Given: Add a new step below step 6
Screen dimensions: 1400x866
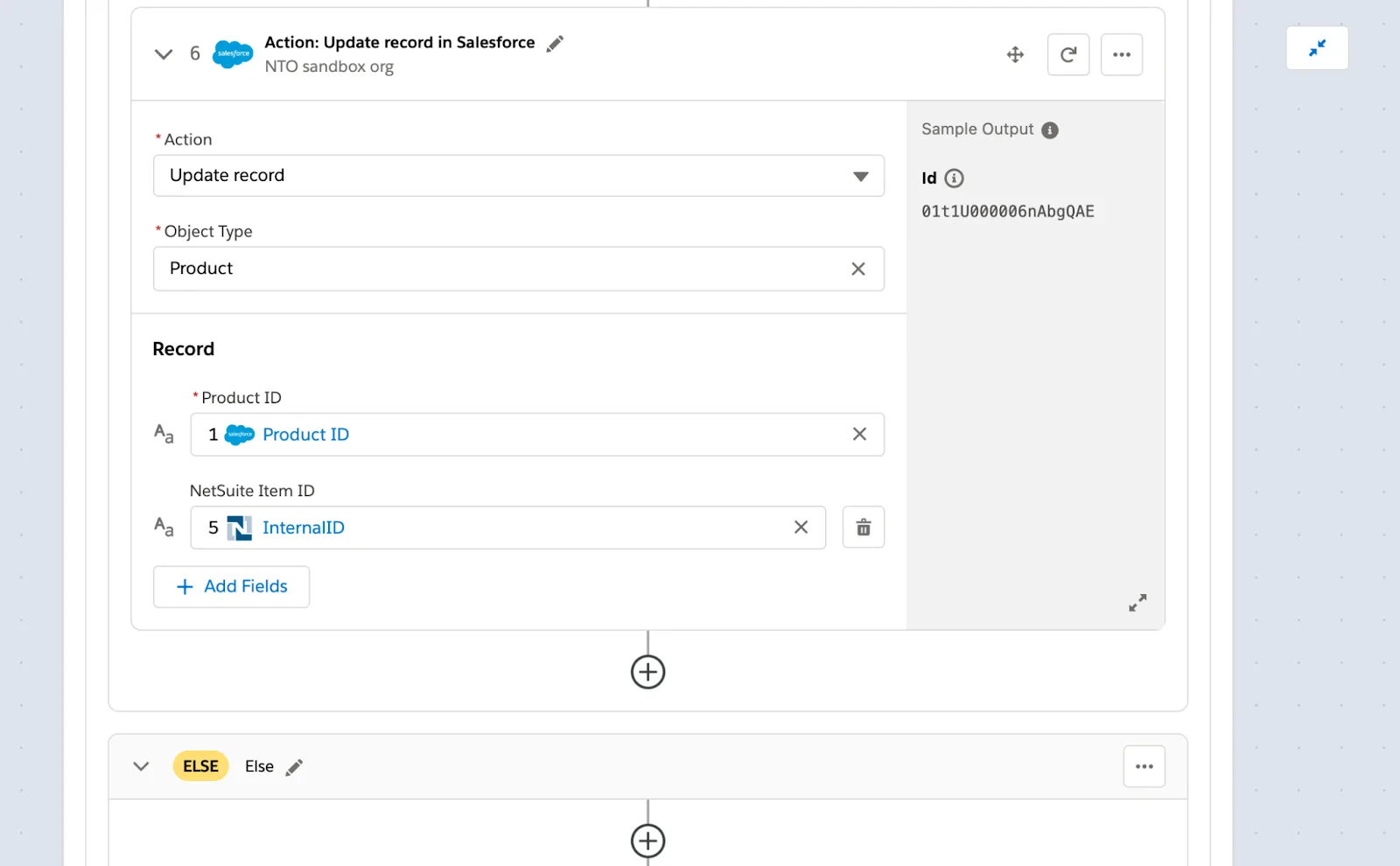Looking at the screenshot, I should (647, 671).
